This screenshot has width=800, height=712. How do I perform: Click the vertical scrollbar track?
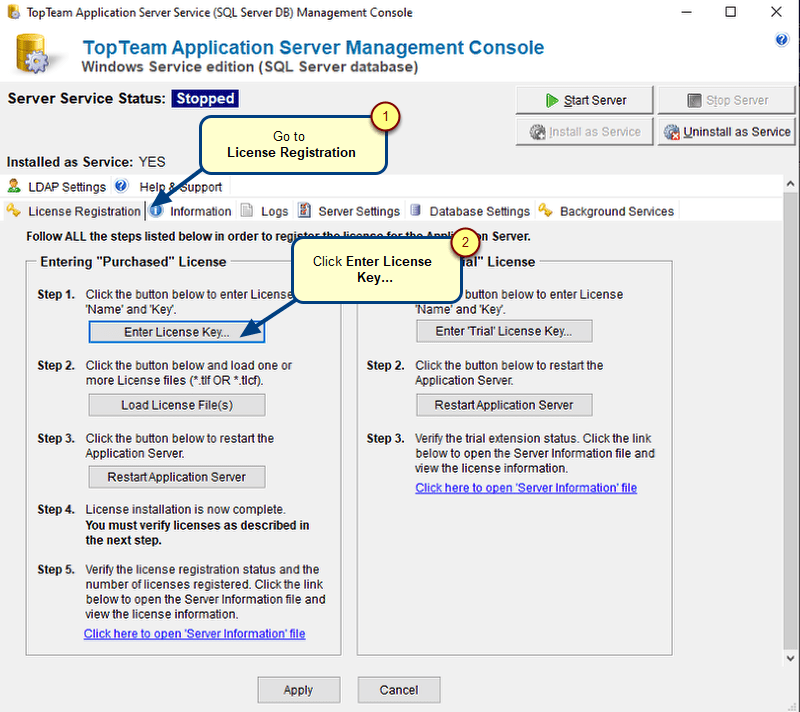coord(790,421)
